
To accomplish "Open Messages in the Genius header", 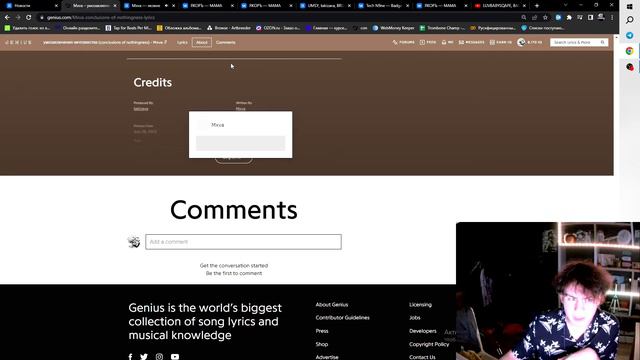I will (x=471, y=42).
